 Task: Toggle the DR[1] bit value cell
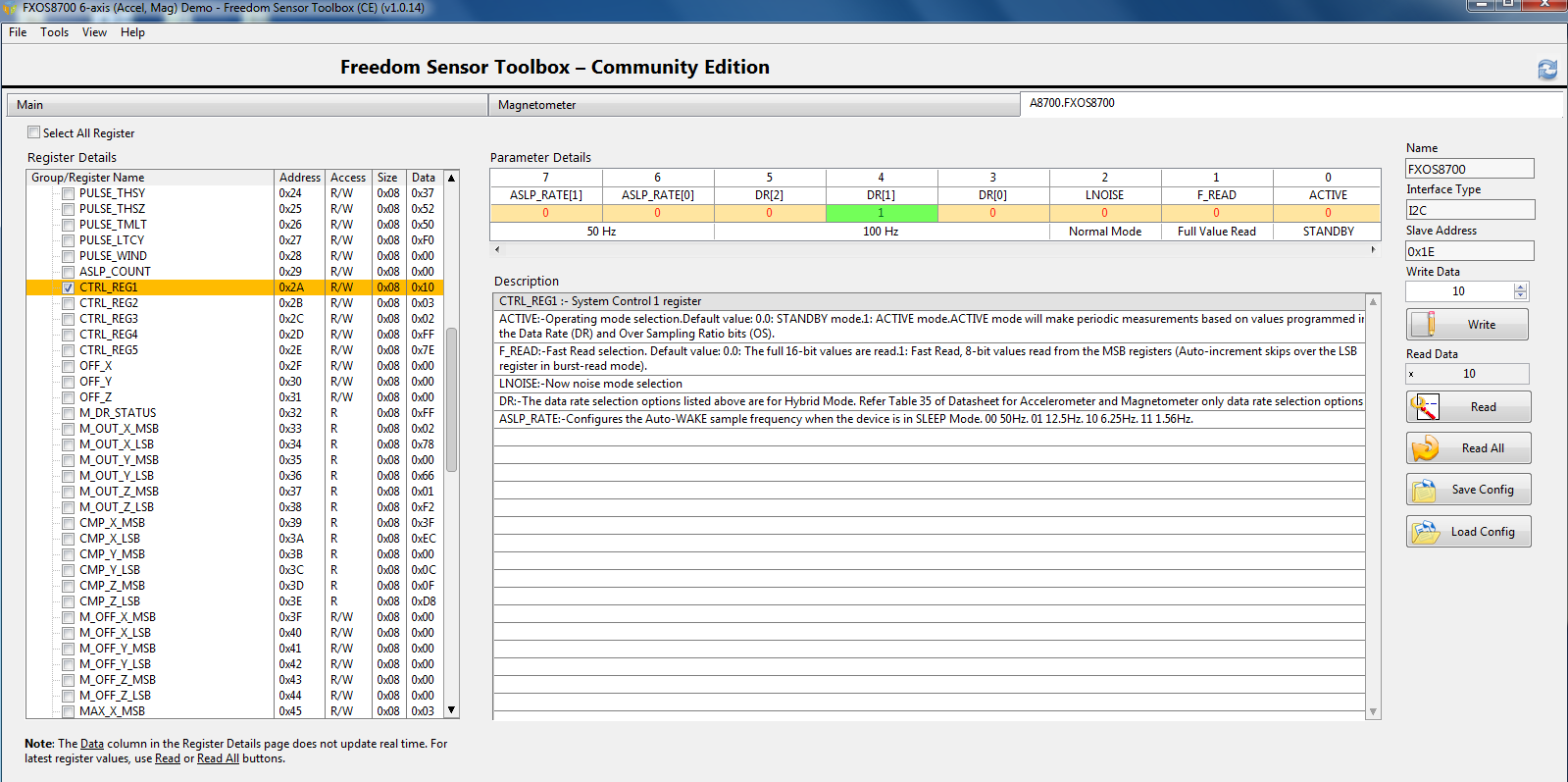(x=882, y=213)
